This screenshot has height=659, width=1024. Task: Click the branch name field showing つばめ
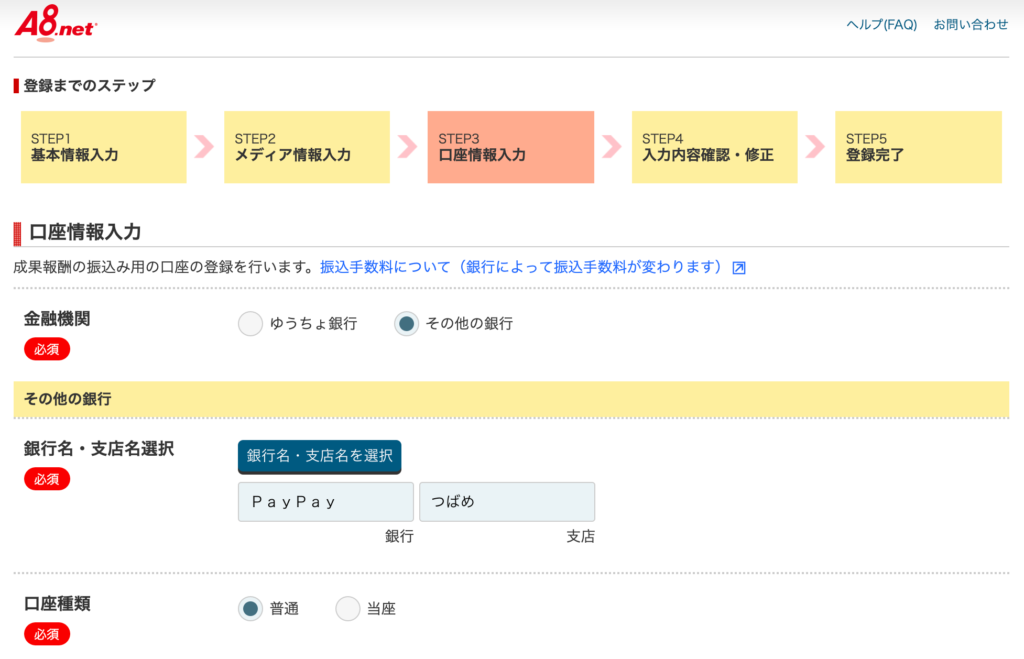506,502
